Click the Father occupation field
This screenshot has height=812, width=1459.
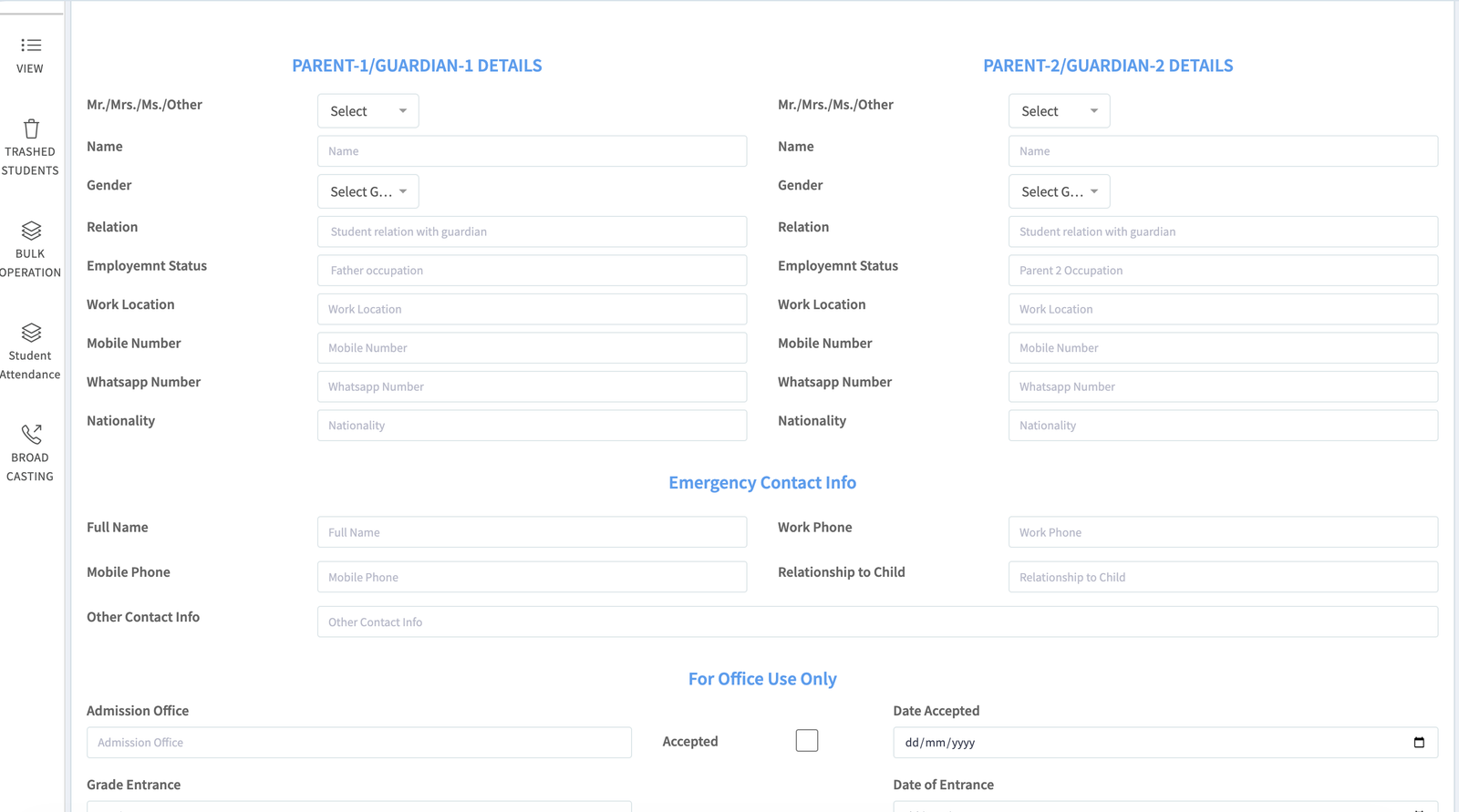click(533, 271)
